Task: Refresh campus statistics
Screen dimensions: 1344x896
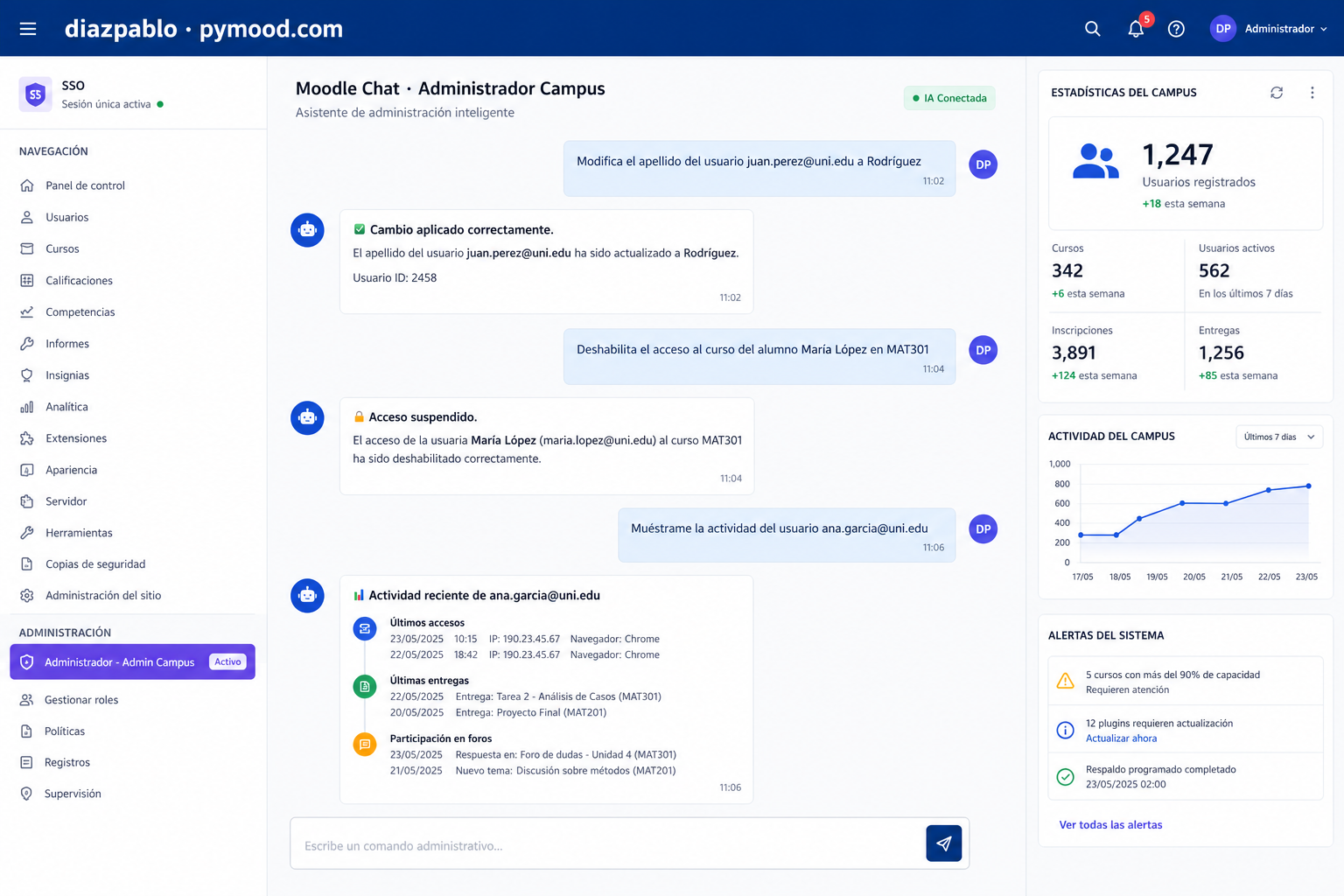Action: coord(1277,93)
